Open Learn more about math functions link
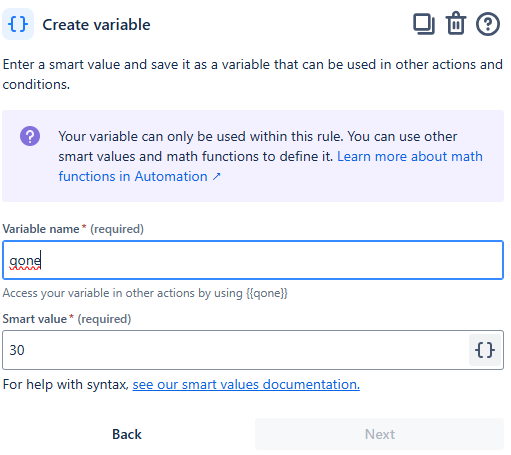 point(270,166)
